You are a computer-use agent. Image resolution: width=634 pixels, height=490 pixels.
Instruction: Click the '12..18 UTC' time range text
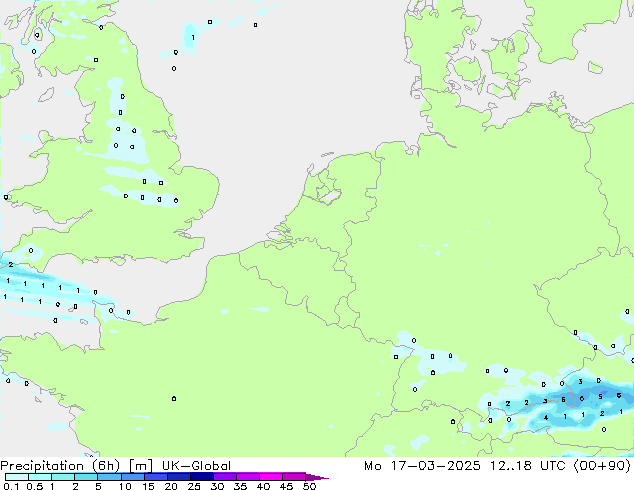click(x=530, y=466)
